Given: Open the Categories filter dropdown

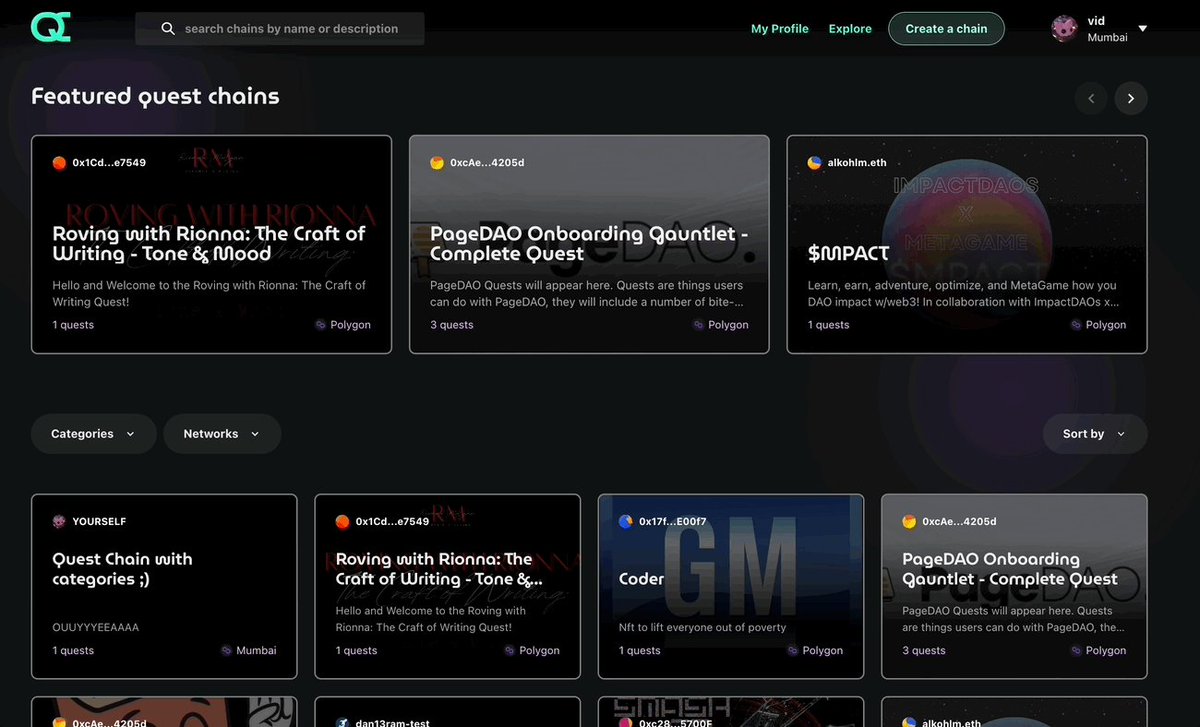Looking at the screenshot, I should pos(94,434).
